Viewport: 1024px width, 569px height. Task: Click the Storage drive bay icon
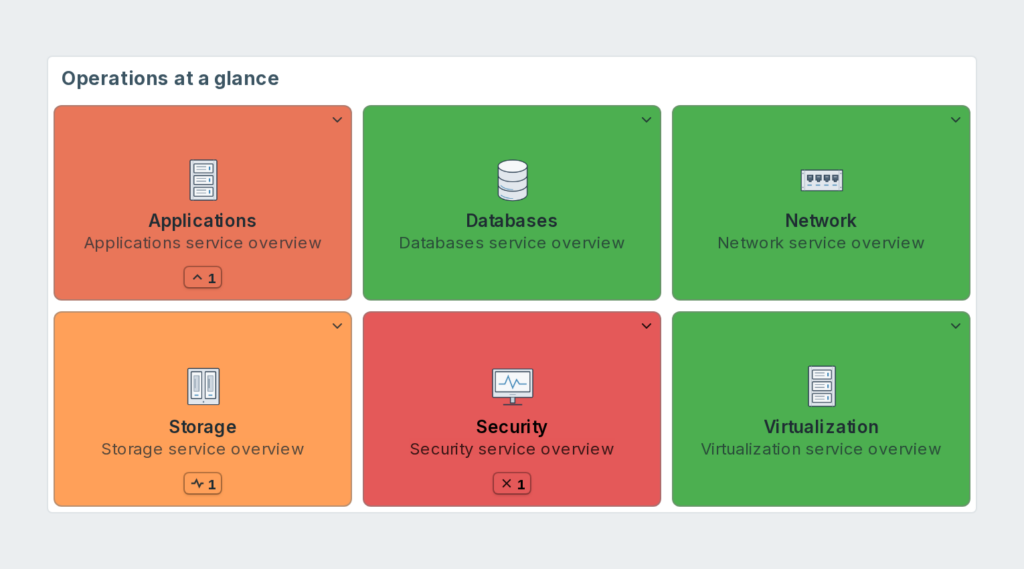(203, 386)
